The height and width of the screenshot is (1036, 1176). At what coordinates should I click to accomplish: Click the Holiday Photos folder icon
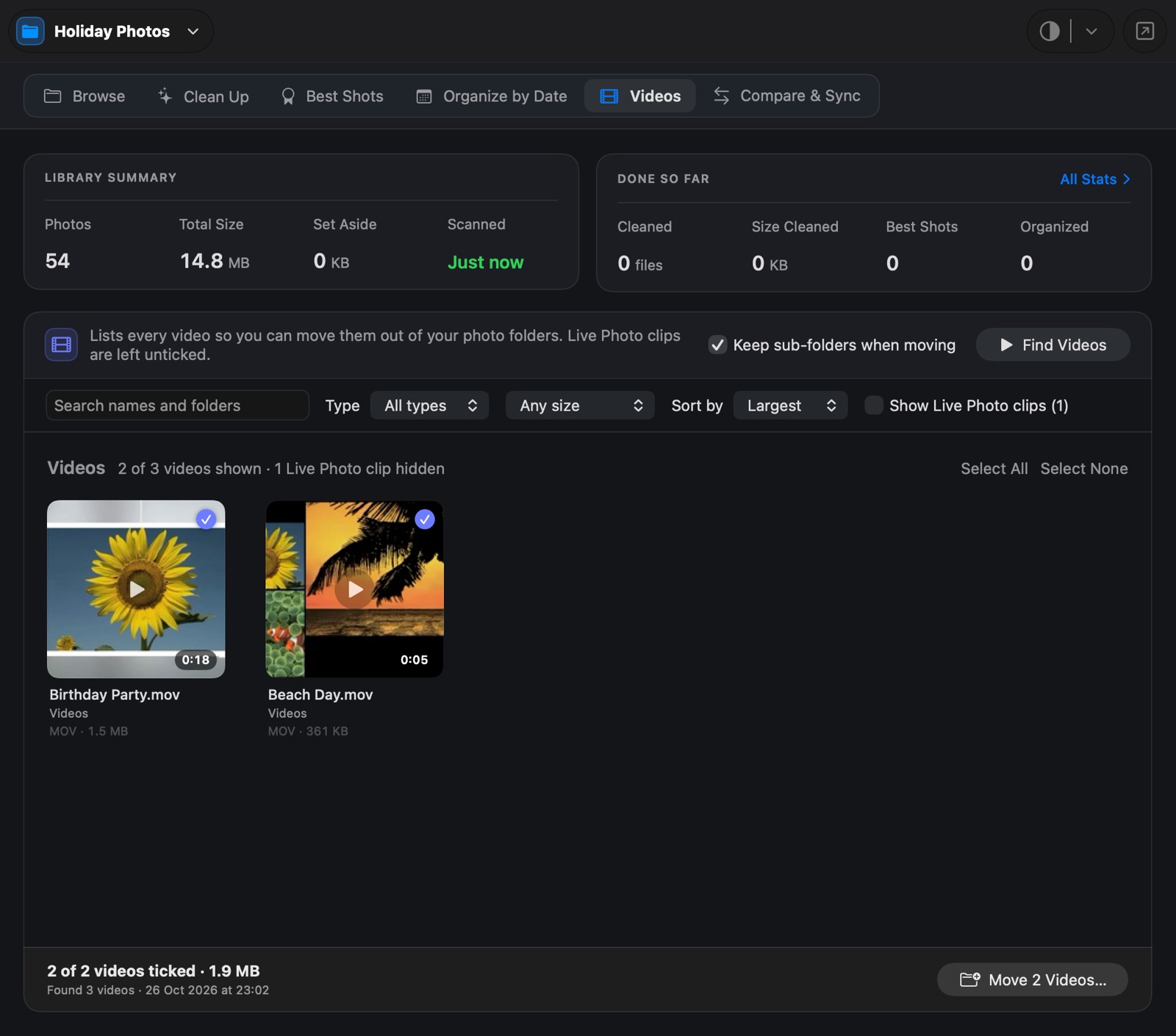(x=30, y=31)
